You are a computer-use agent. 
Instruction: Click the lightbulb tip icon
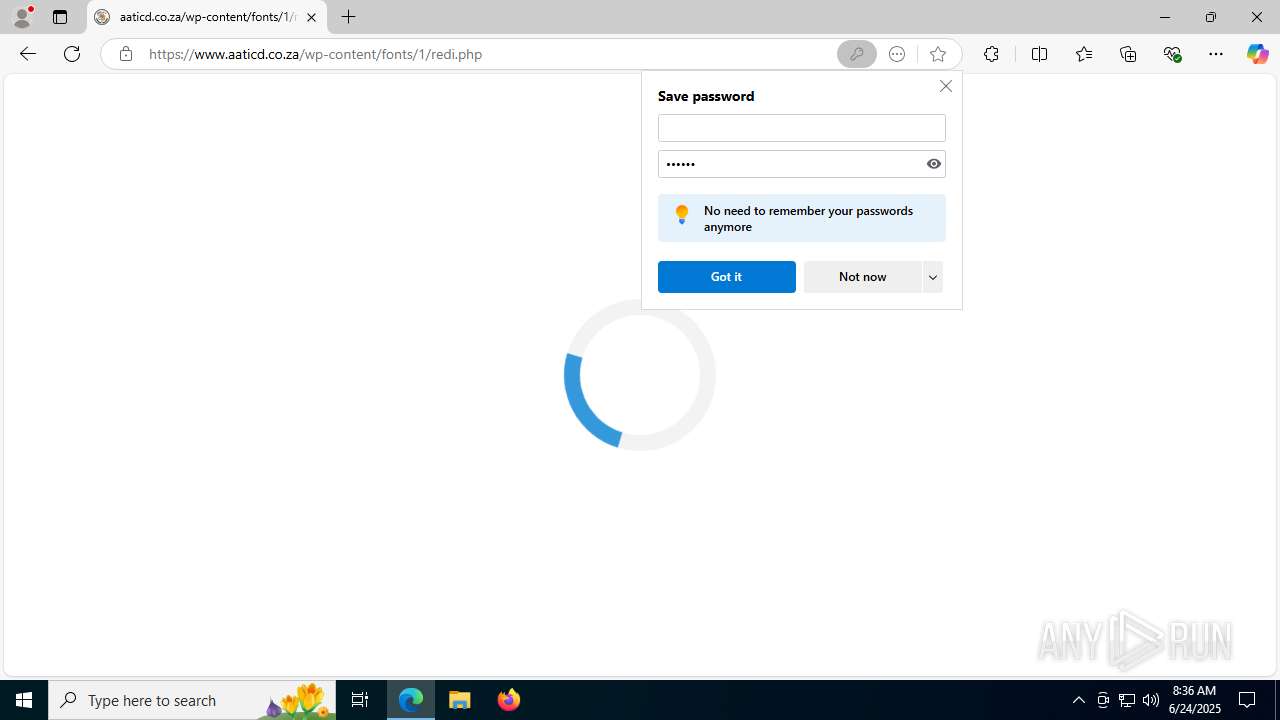pyautogui.click(x=682, y=214)
